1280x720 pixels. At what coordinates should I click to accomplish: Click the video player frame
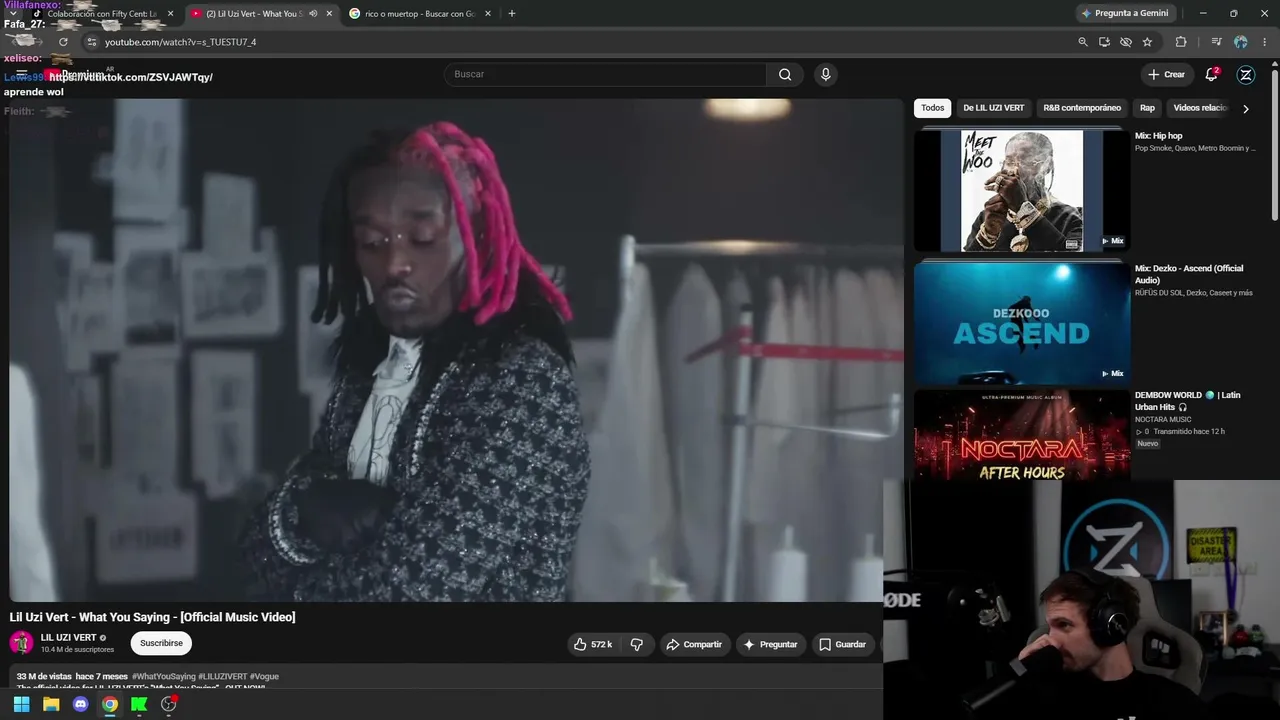point(456,350)
